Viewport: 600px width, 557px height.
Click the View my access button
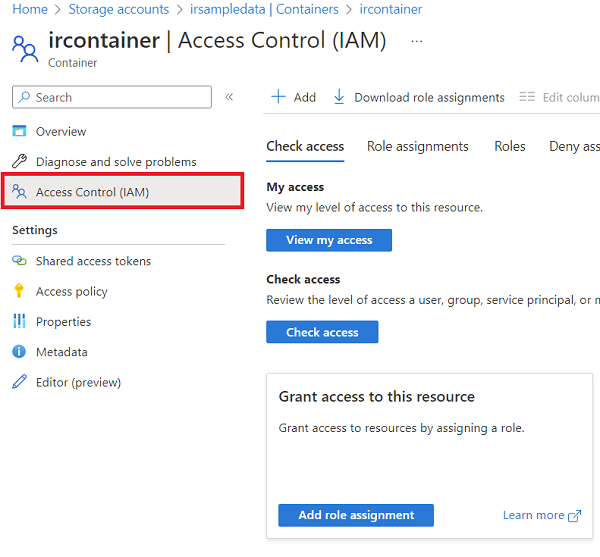[329, 240]
